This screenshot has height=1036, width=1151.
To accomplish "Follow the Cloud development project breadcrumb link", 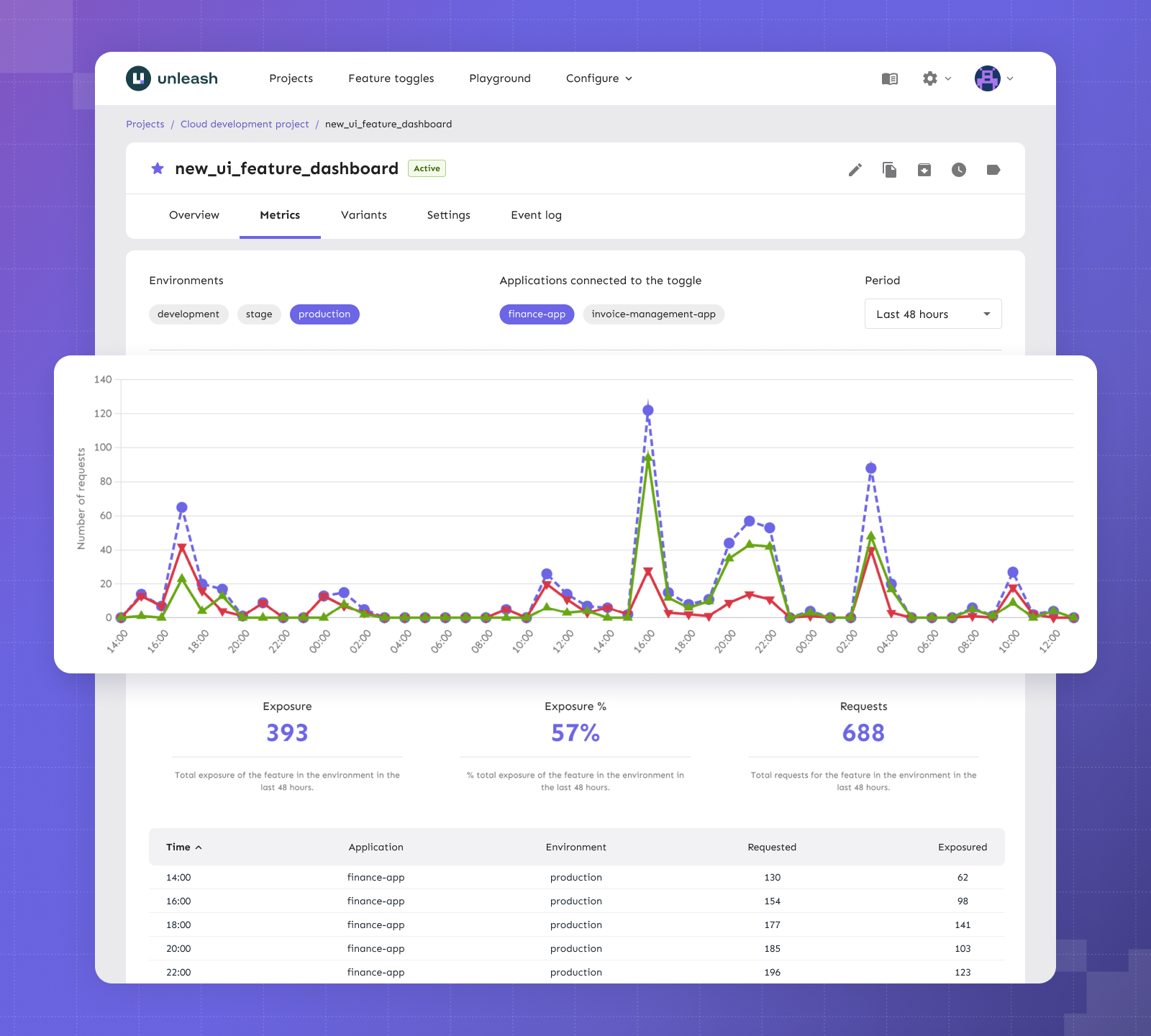I will [x=245, y=124].
